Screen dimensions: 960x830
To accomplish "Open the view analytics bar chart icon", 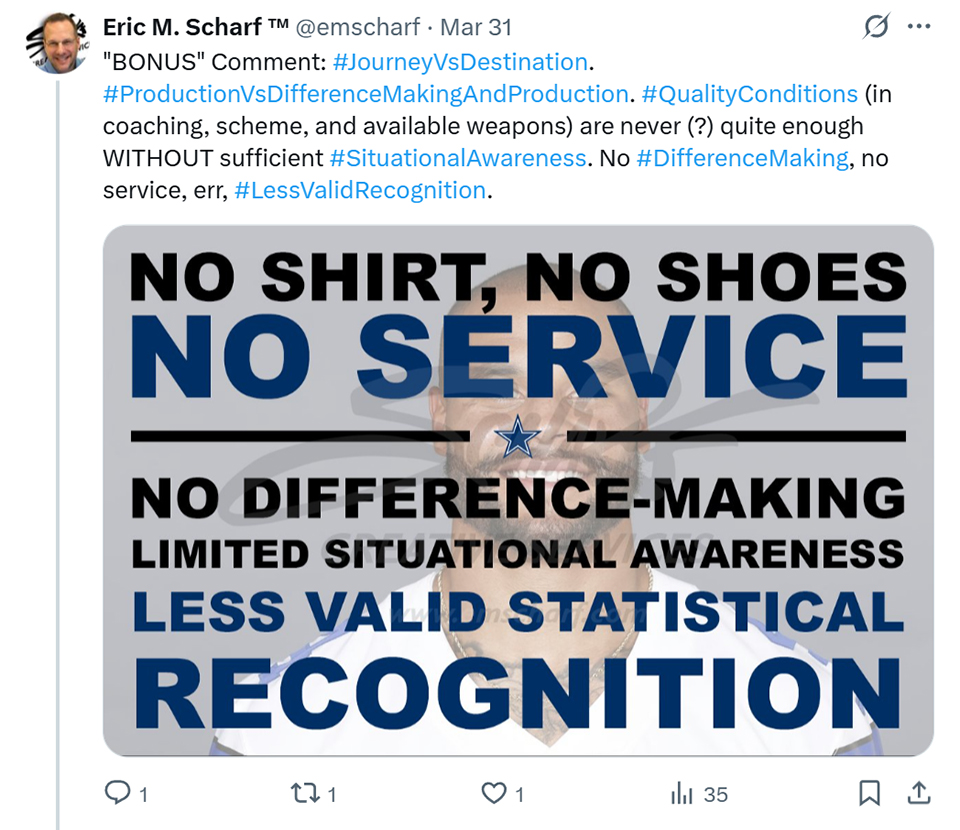I will click(681, 794).
